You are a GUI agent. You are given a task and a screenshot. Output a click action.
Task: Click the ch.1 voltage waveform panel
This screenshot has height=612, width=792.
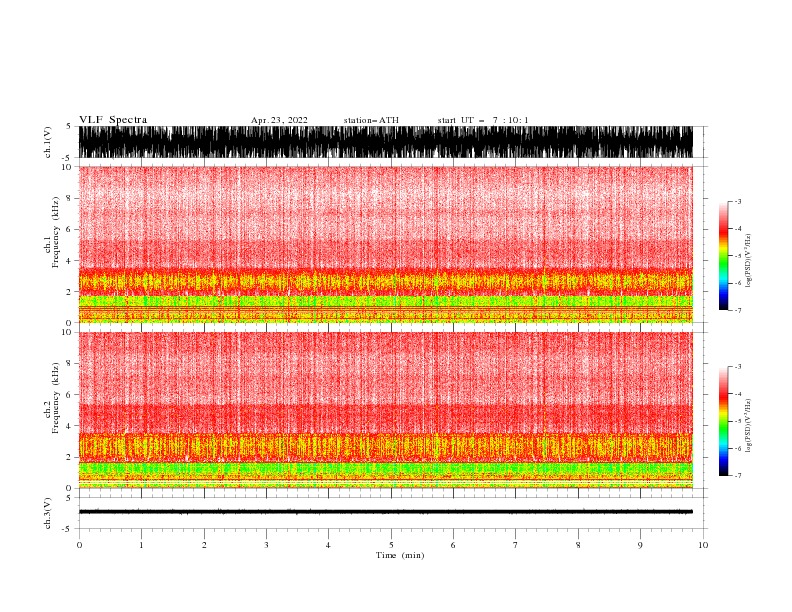(386, 142)
